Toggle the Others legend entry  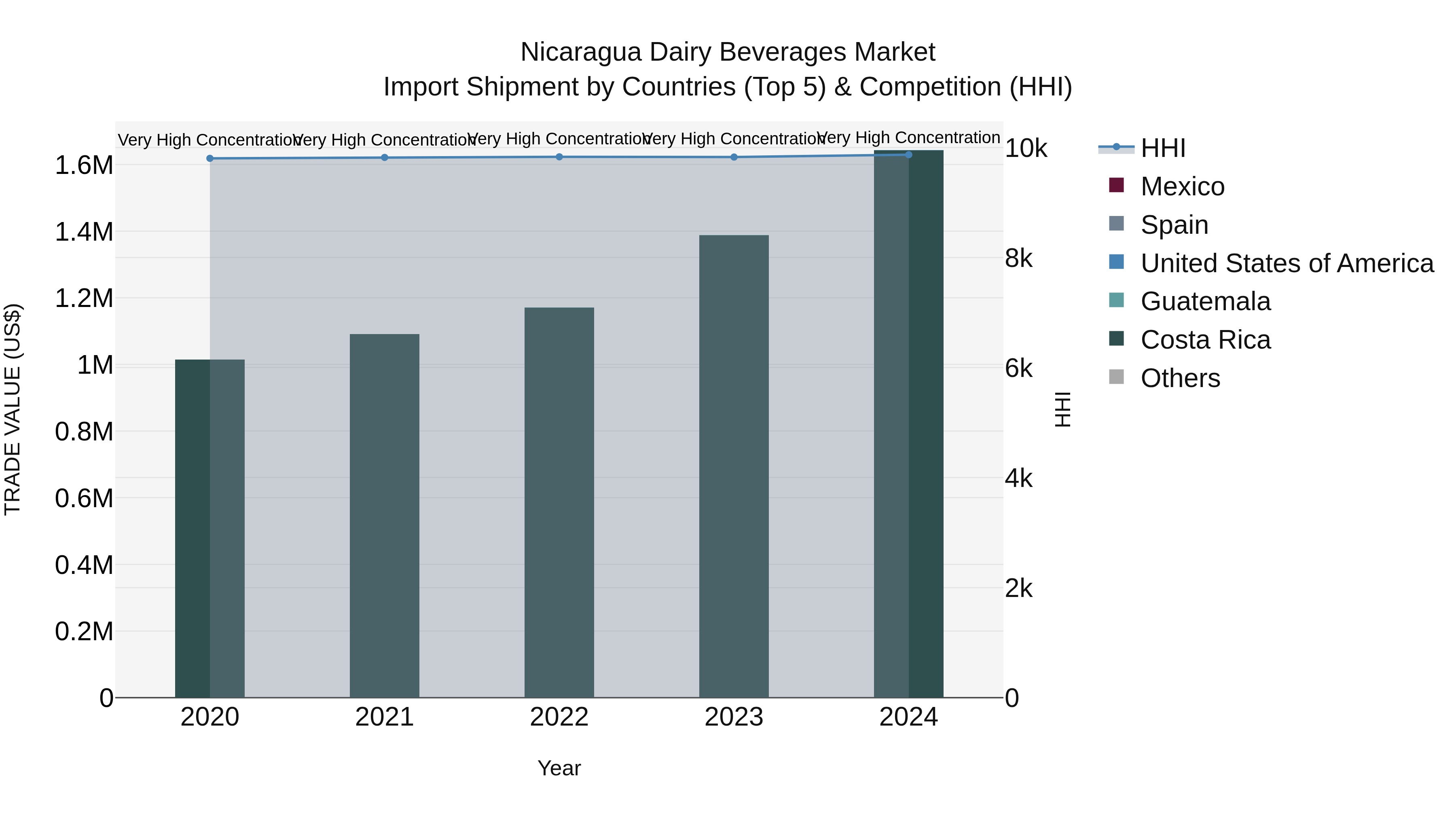coord(1164,378)
